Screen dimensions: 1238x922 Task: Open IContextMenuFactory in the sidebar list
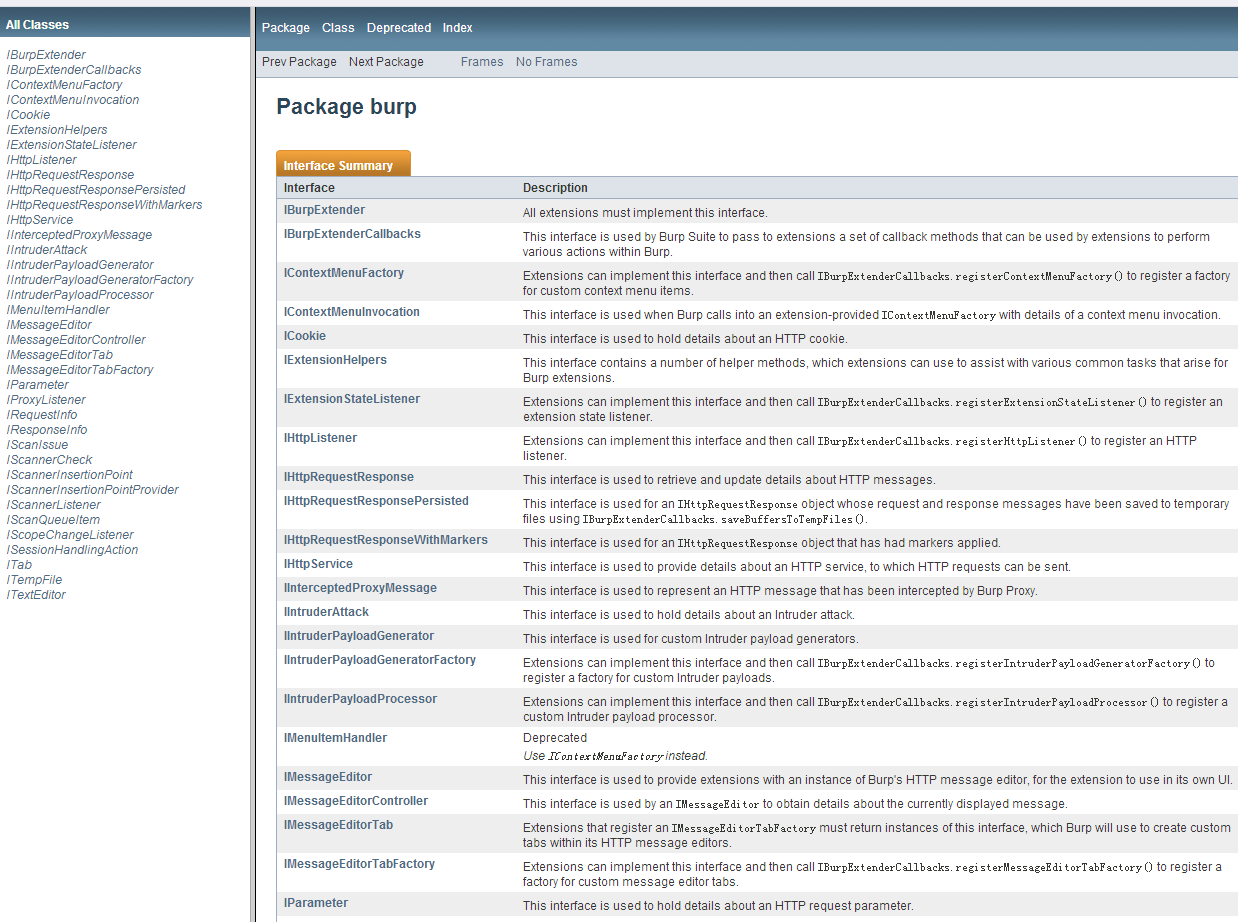pyautogui.click(x=65, y=85)
